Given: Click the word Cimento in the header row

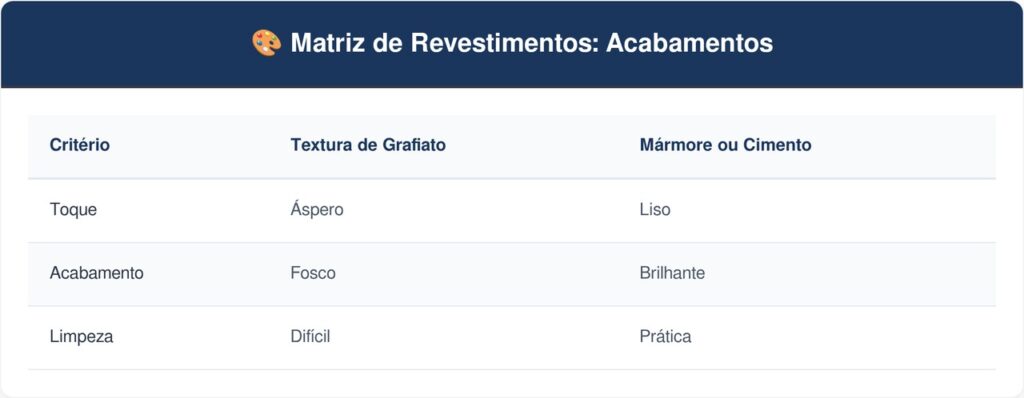Looking at the screenshot, I should (777, 145).
